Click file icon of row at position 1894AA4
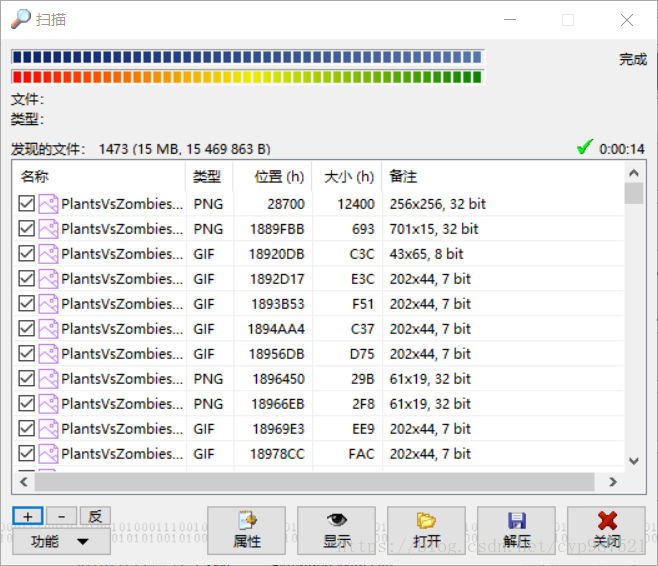Screen dimensions: 658x566 48,329
